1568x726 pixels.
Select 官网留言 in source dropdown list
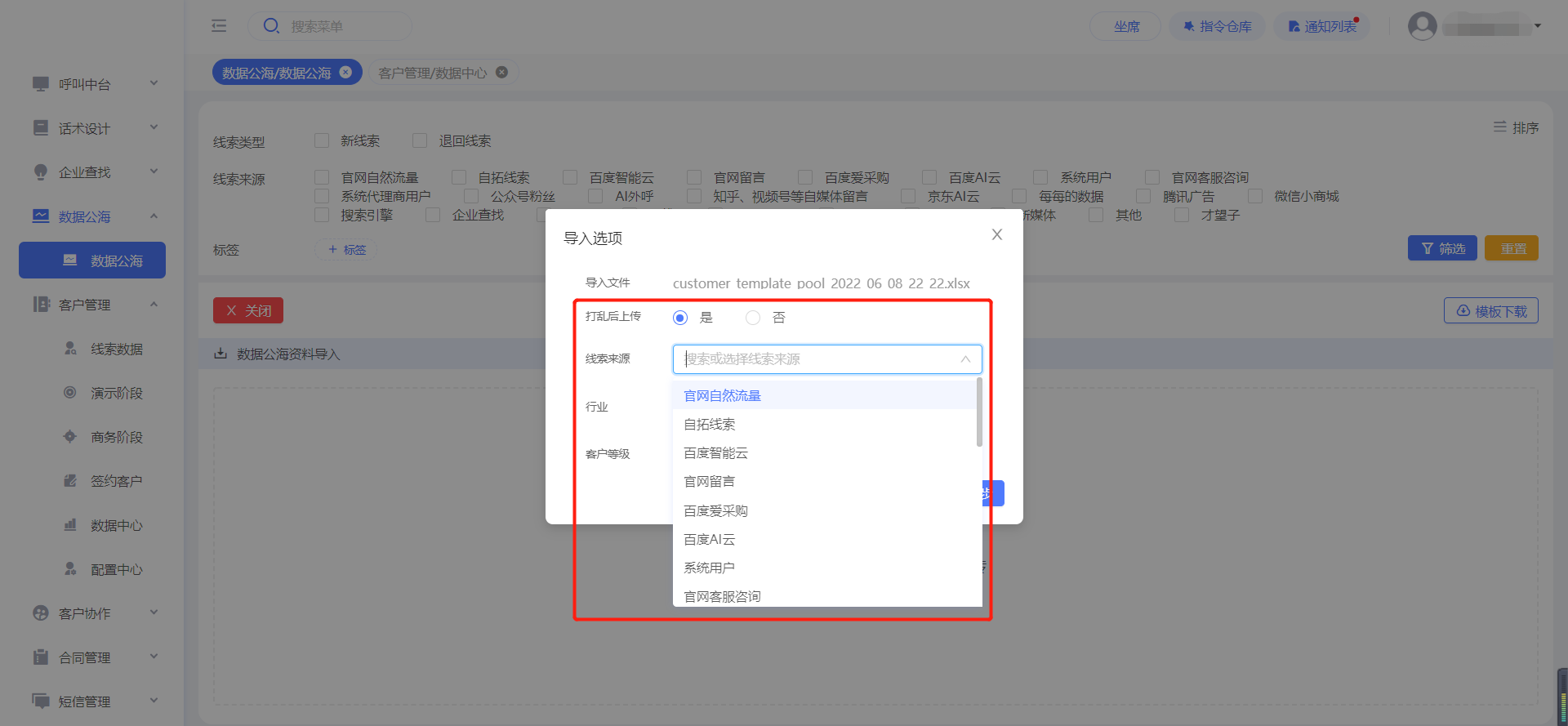point(824,481)
